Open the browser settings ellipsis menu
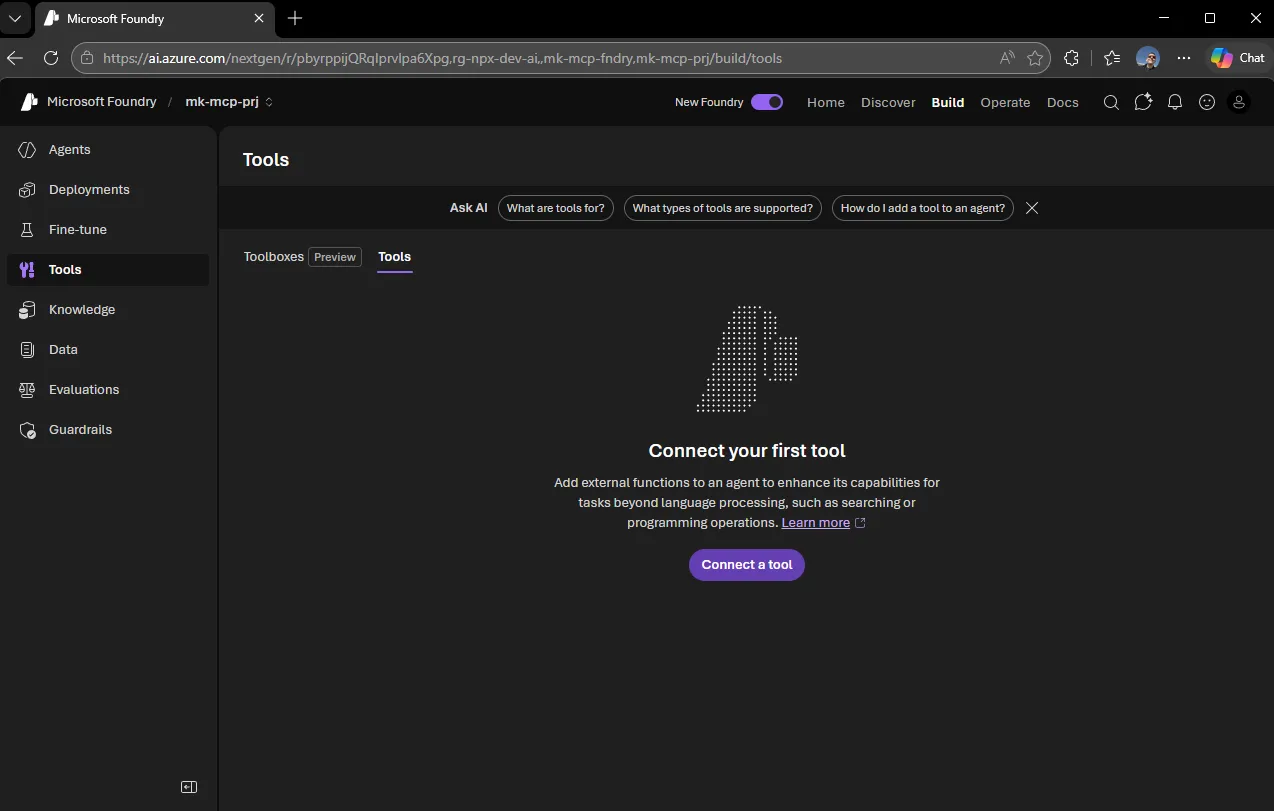This screenshot has width=1274, height=811. pos(1184,58)
